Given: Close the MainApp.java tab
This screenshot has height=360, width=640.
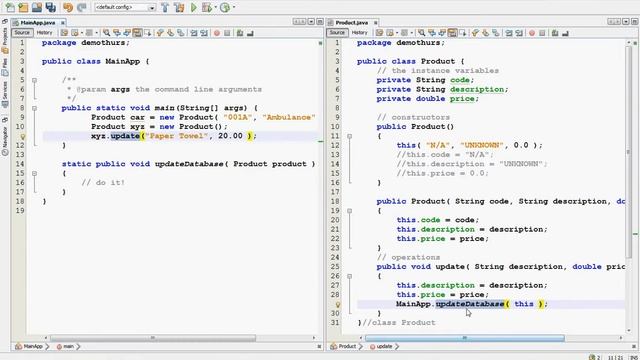Looking at the screenshot, I should (x=62, y=22).
